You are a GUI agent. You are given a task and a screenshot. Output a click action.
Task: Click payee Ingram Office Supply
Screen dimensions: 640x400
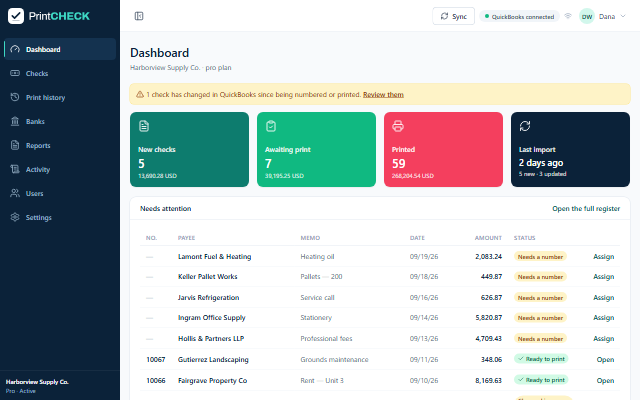point(211,318)
